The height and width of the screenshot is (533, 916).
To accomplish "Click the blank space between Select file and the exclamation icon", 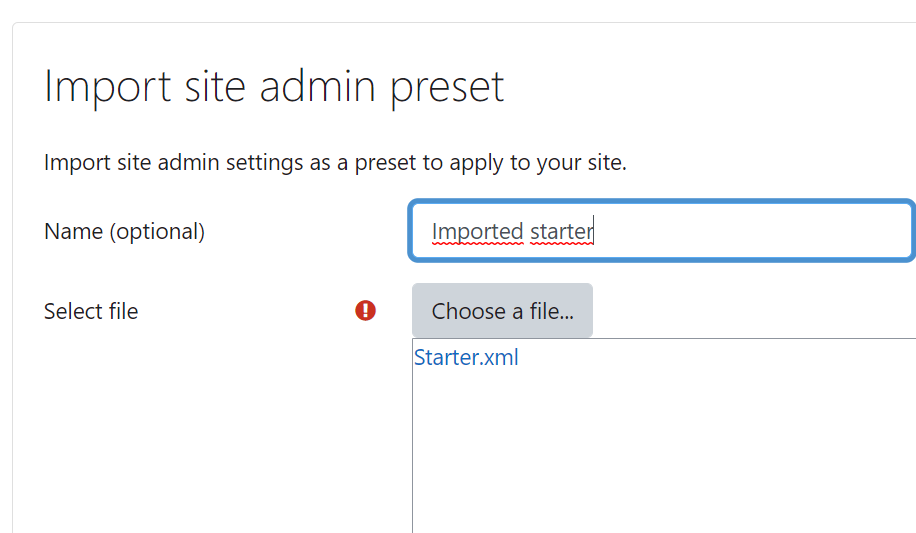I will pyautogui.click(x=247, y=311).
